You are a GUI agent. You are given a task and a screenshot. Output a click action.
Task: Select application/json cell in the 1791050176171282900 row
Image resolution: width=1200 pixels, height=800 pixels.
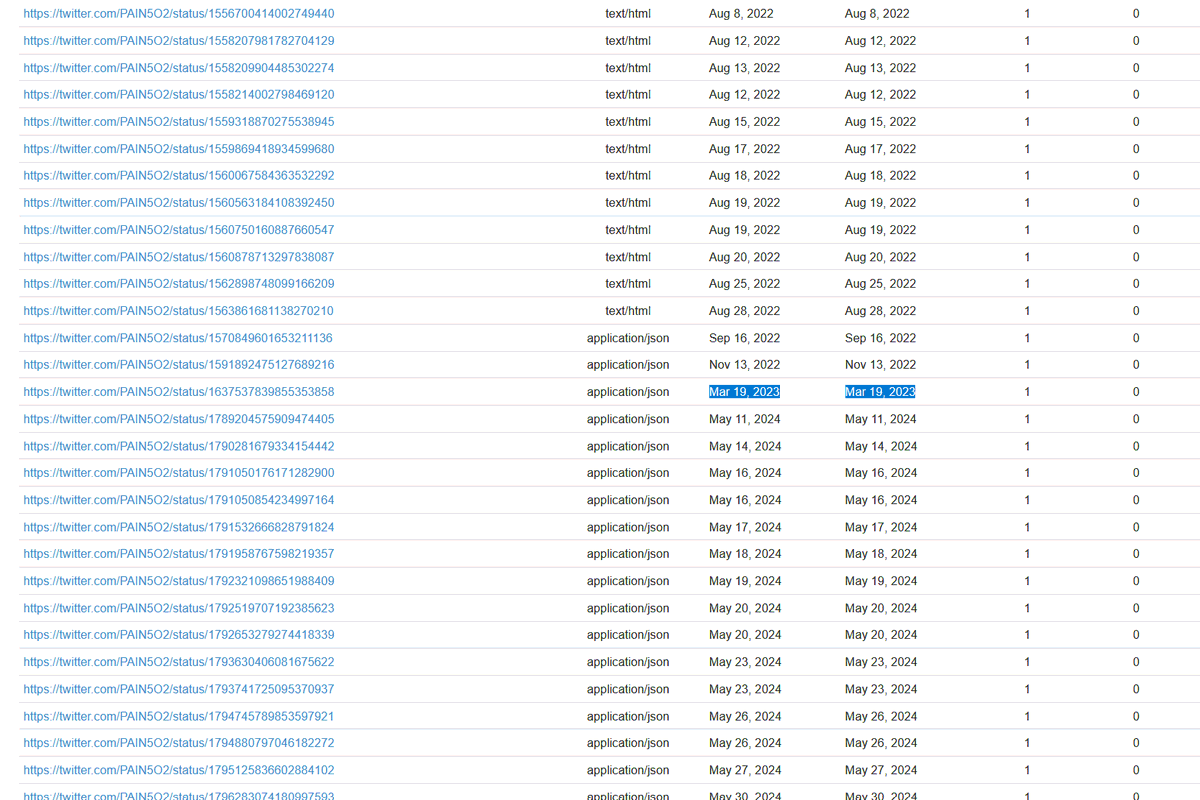(628, 473)
